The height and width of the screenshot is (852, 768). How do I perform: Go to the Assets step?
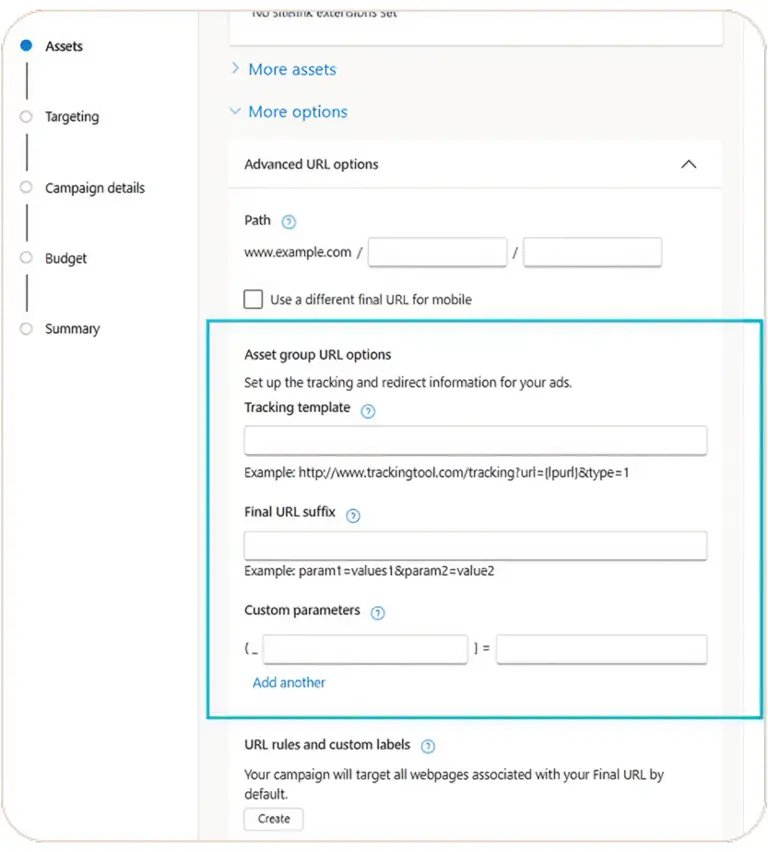coord(64,46)
